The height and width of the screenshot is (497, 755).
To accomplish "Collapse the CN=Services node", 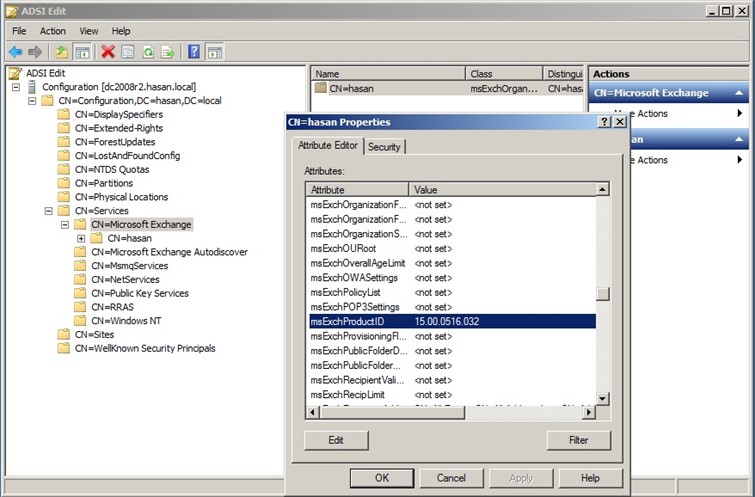I will pyautogui.click(x=49, y=211).
